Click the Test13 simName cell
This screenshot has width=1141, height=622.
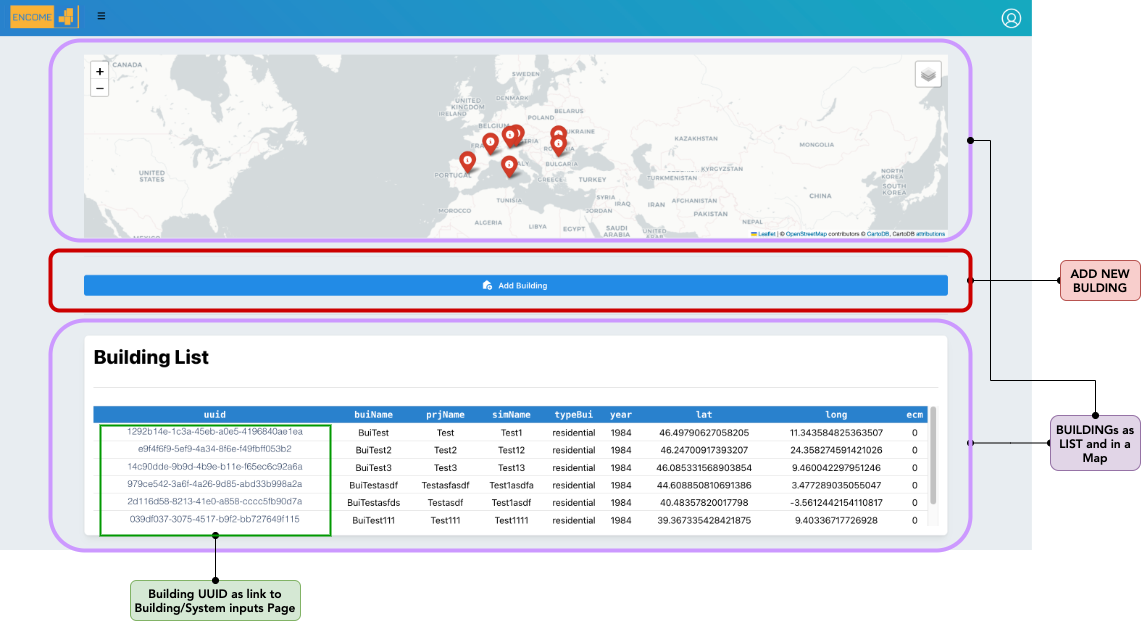512,468
